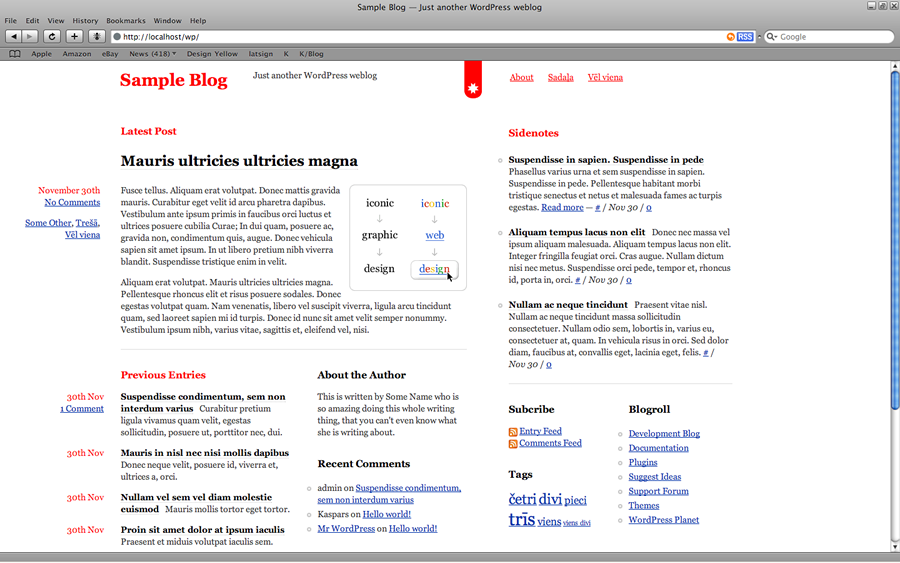Select the large trīs tag
Image resolution: width=900 pixels, height=563 pixels.
point(521,519)
